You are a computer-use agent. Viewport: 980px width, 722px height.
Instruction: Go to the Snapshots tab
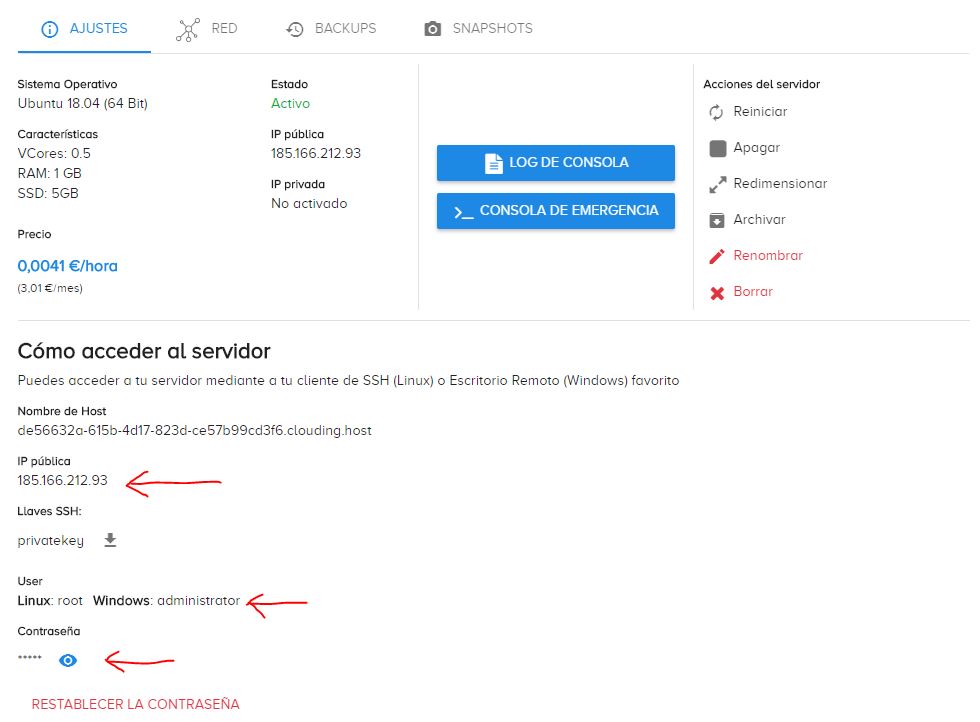pos(479,29)
